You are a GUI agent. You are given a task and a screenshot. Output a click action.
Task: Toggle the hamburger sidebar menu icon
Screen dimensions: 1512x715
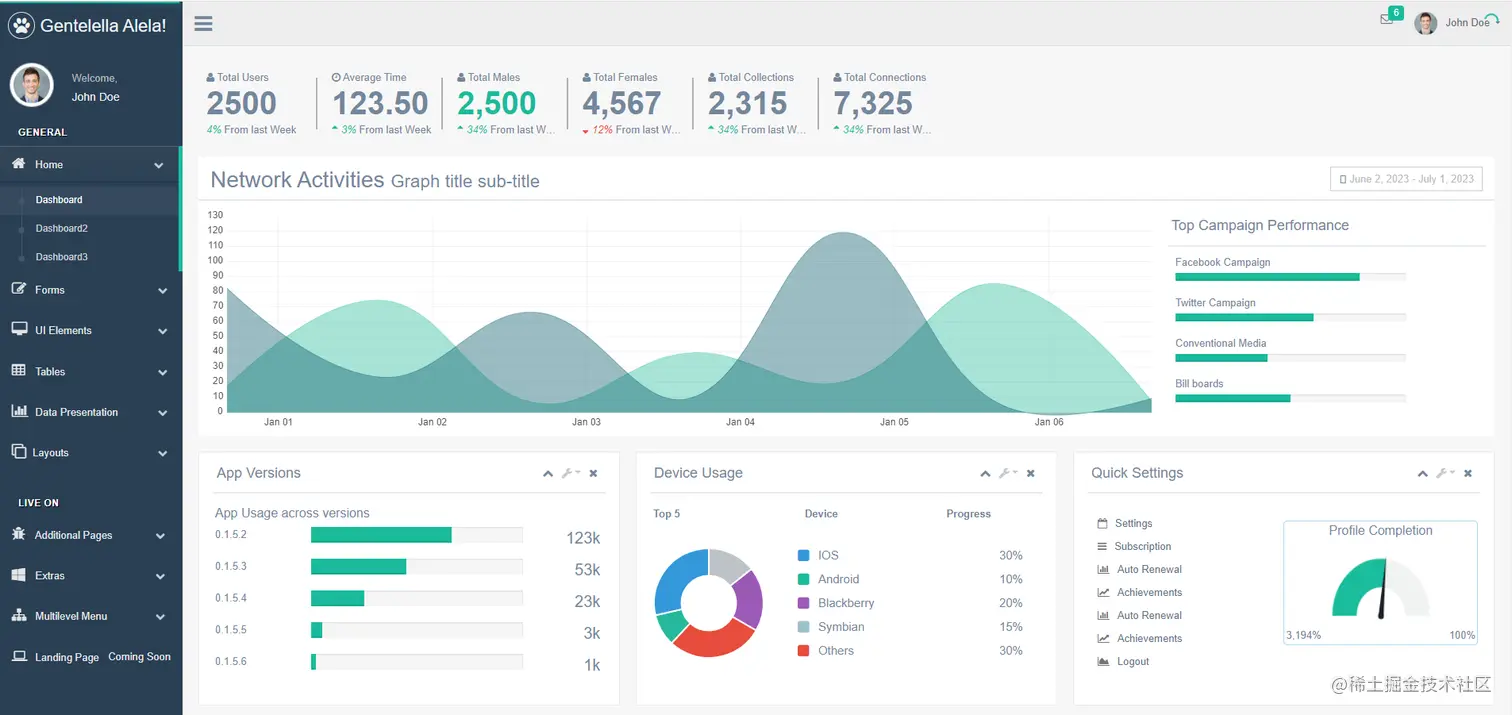(203, 23)
